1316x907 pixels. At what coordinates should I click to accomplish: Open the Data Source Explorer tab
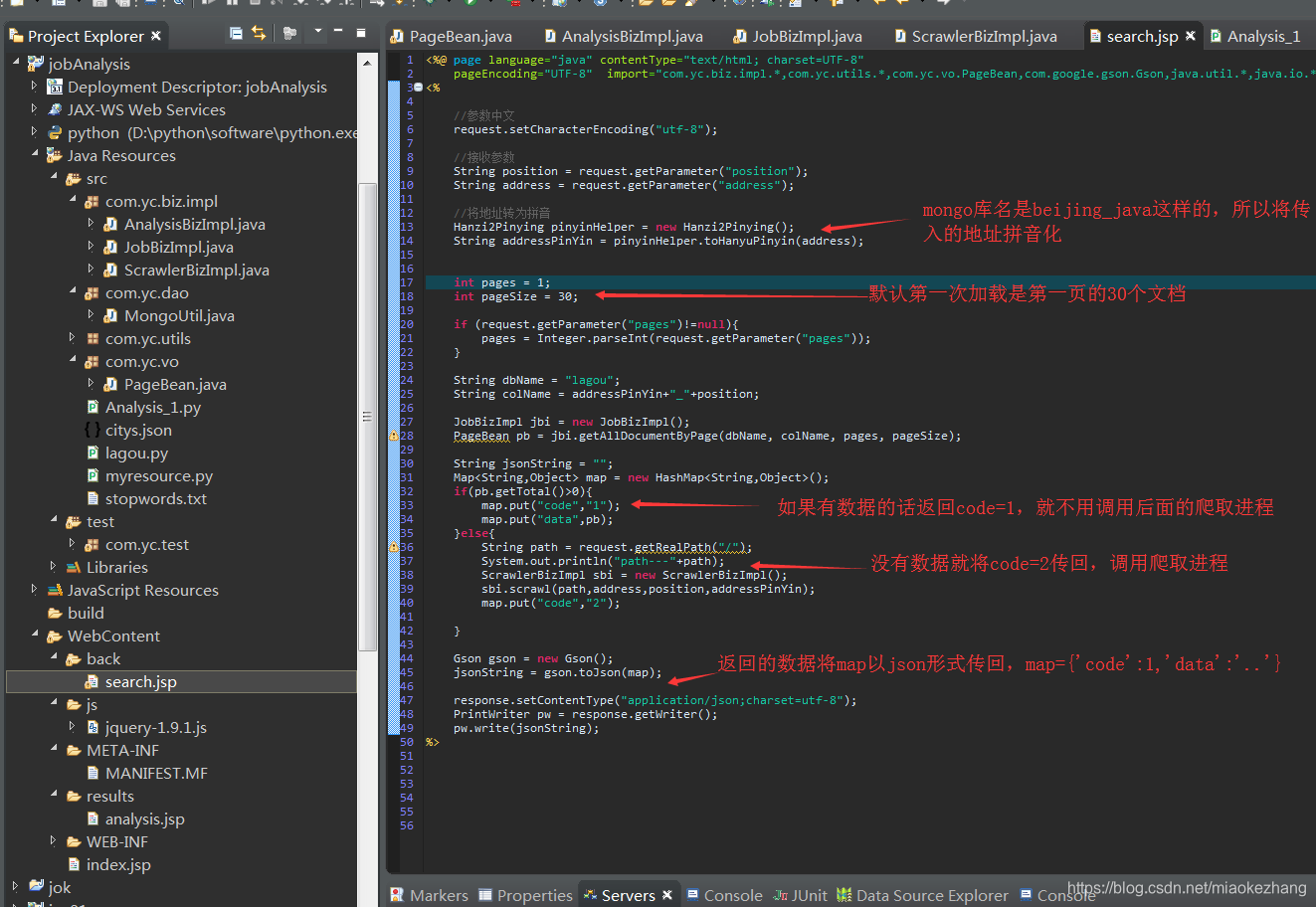(923, 895)
